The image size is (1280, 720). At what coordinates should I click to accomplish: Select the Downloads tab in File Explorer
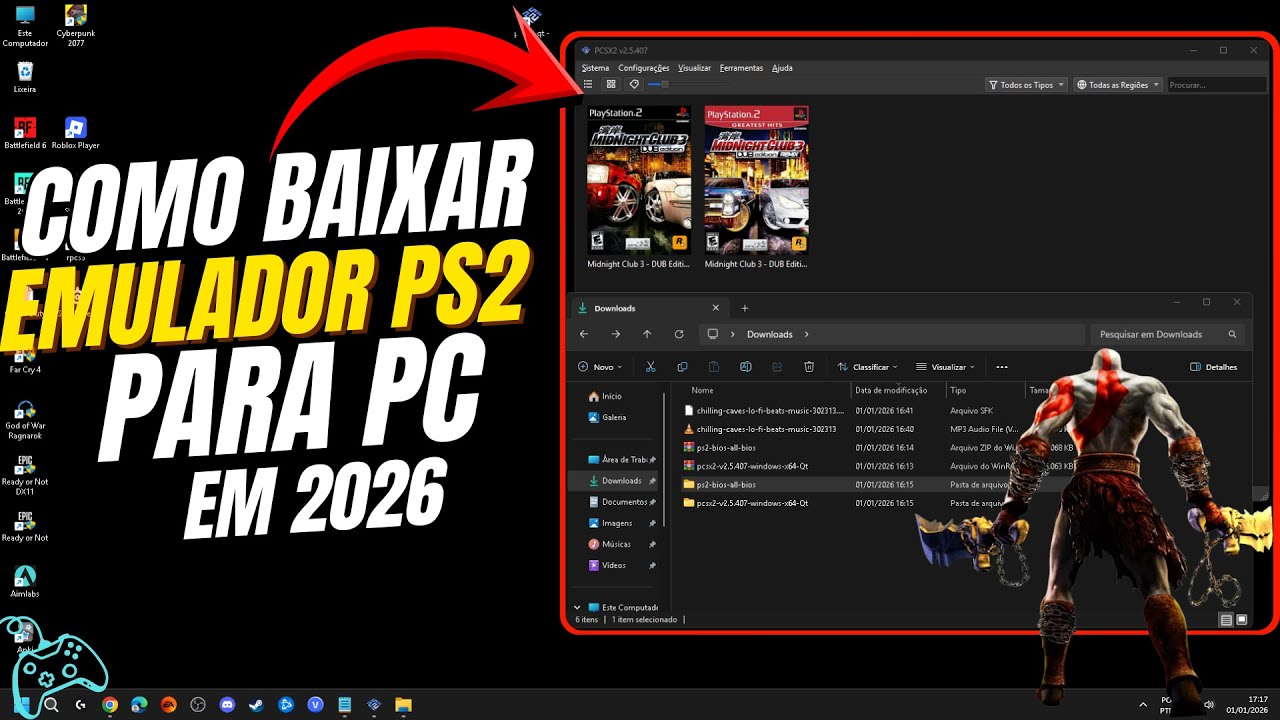click(x=648, y=308)
